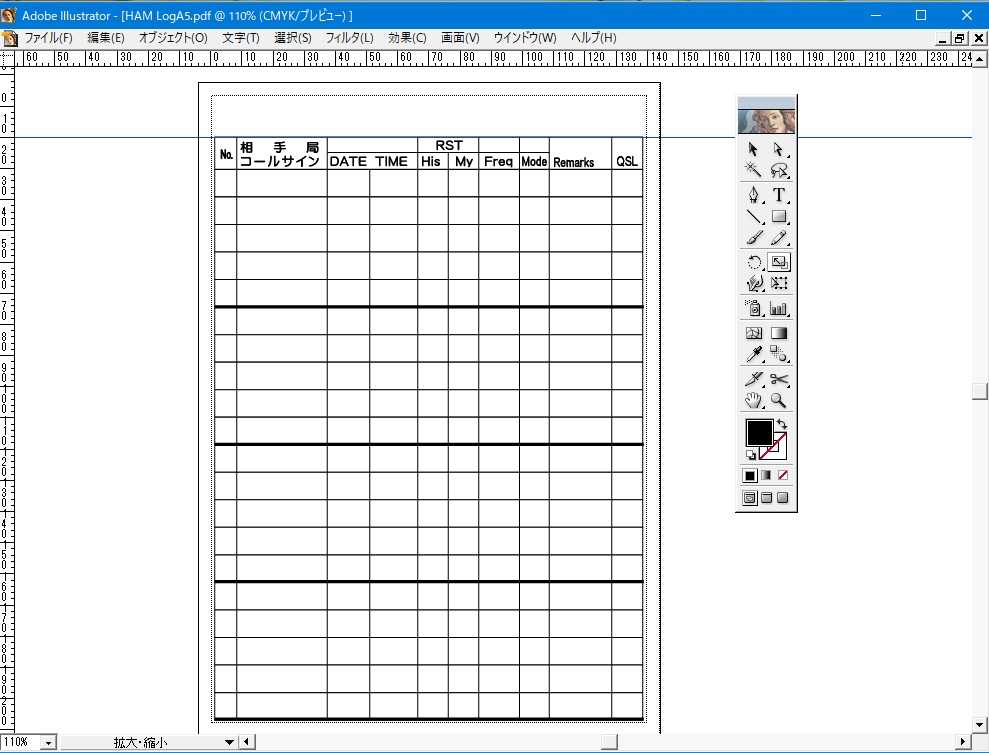Image resolution: width=989 pixels, height=753 pixels.
Task: Open the ヘルプ(H) menu
Action: 593,38
